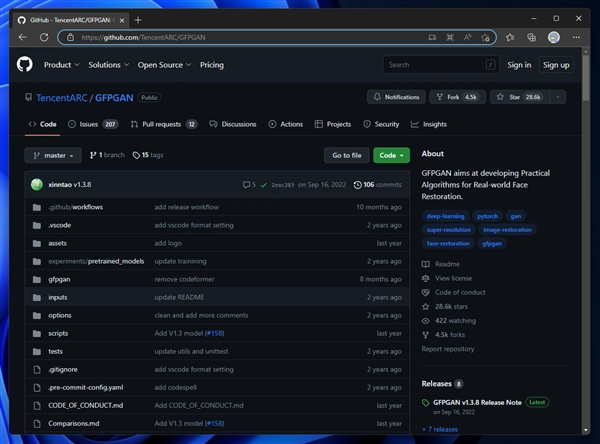Open the + 7 releases link
Image resolution: width=600 pixels, height=444 pixels.
(440, 429)
